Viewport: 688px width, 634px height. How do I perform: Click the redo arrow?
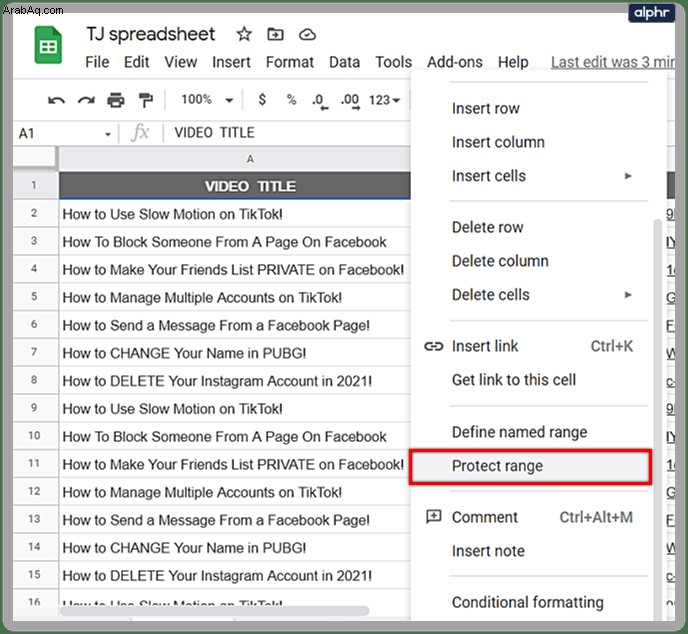click(x=86, y=100)
